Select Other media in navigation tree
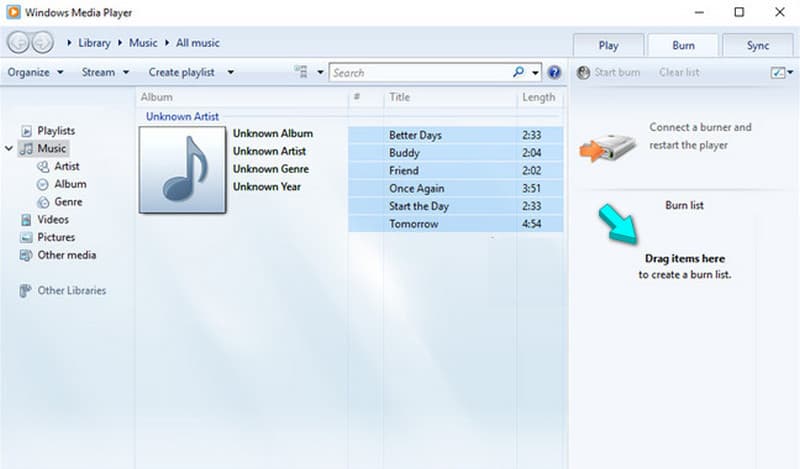The height and width of the screenshot is (469, 800). tap(67, 255)
